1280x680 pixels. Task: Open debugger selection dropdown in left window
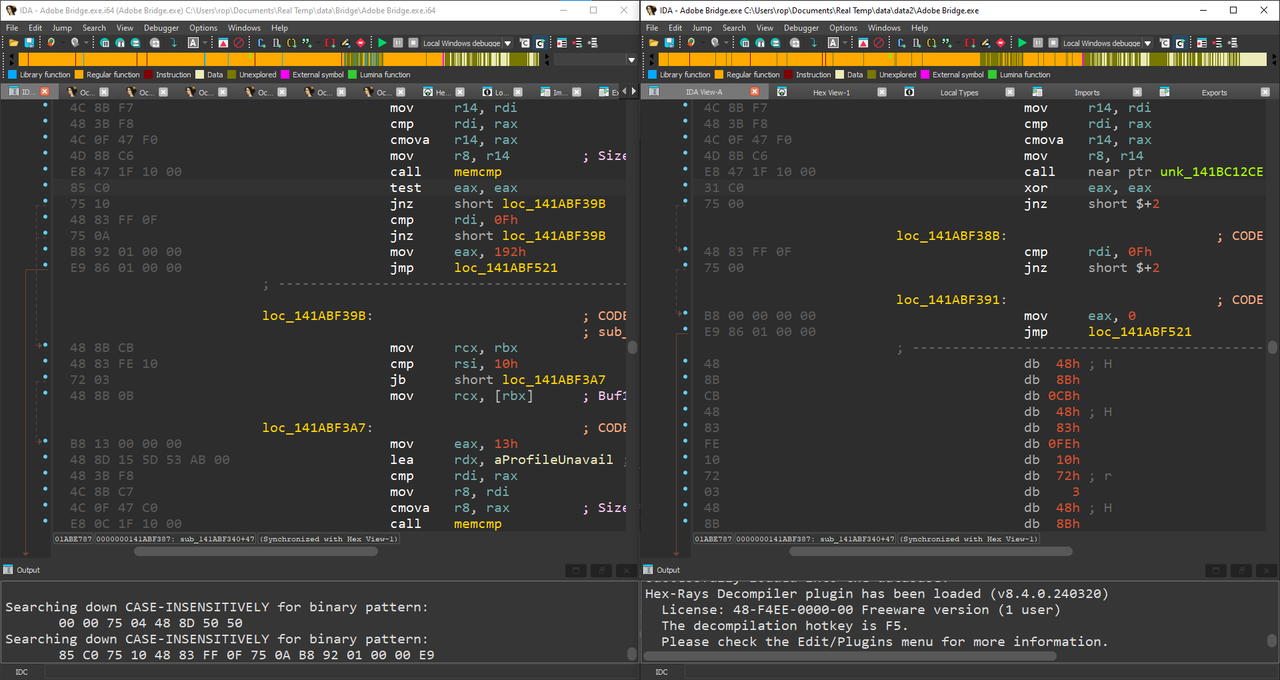coord(508,43)
